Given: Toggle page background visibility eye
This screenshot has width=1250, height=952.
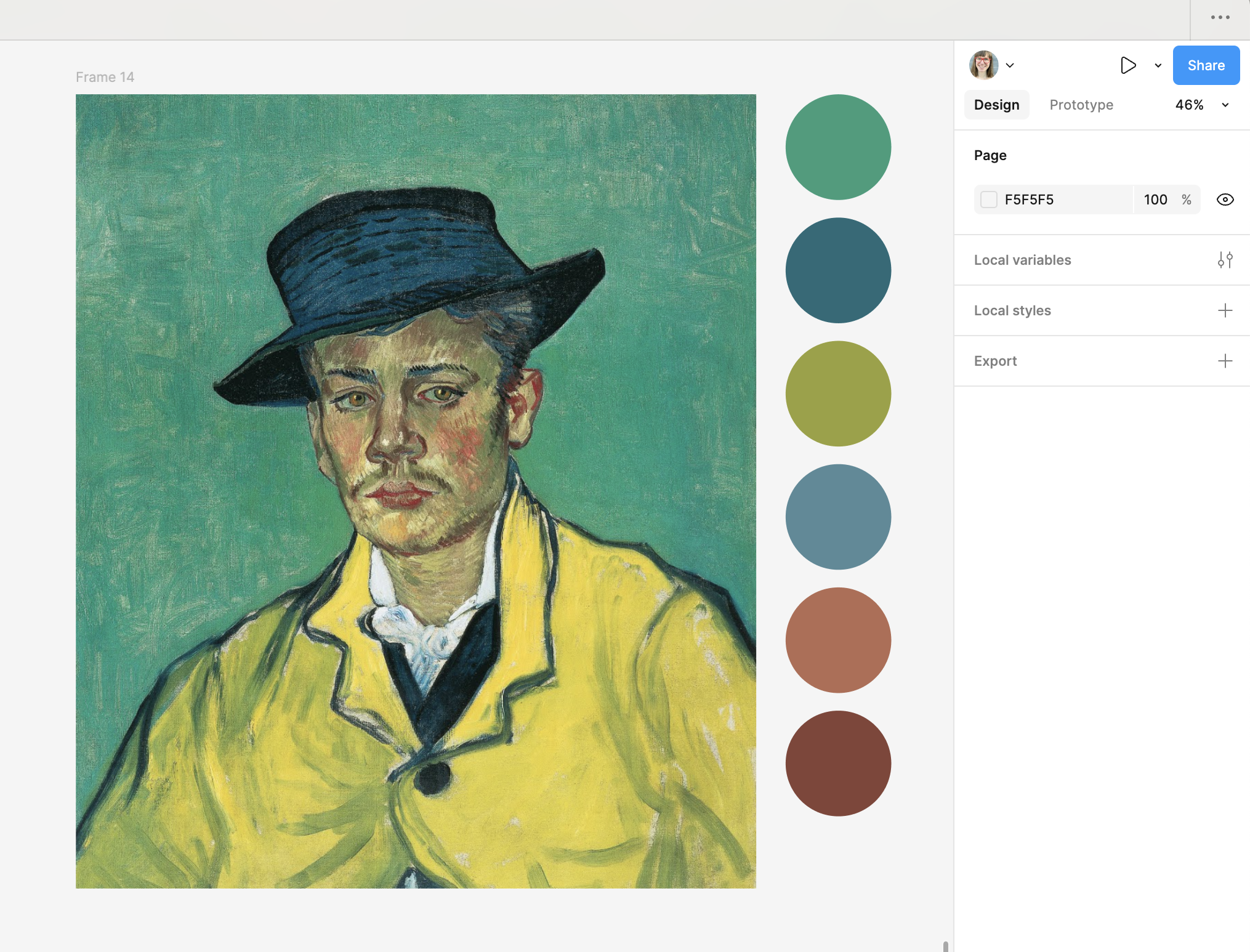Looking at the screenshot, I should (x=1225, y=200).
